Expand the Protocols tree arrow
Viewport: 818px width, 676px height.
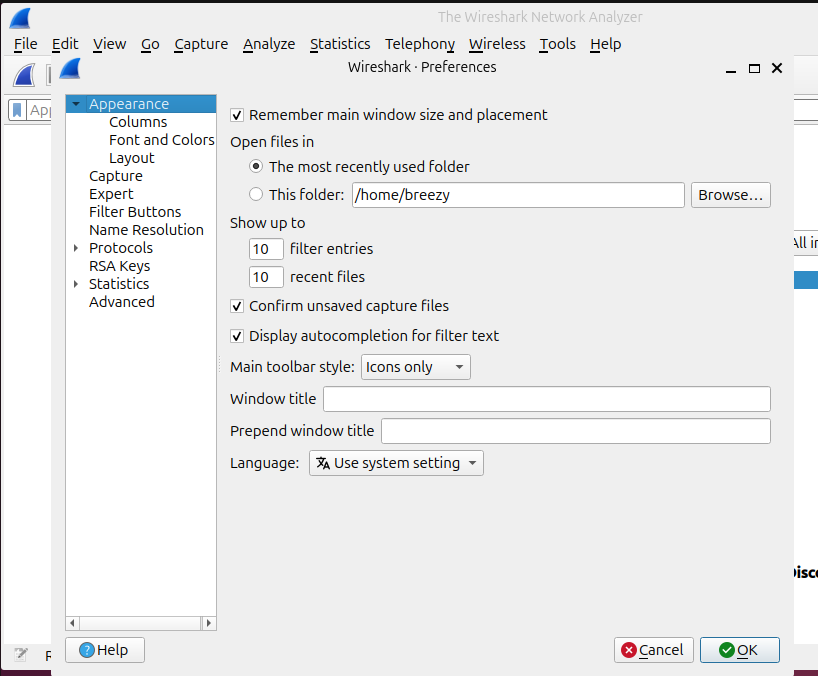[76, 248]
